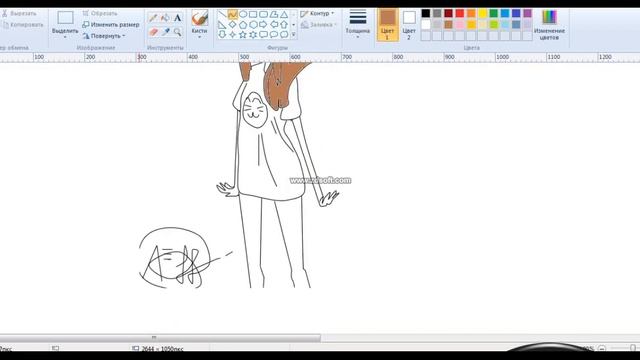Viewport: 640px width, 360px height.
Task: Open the Выделить dropdown arrow
Action: pyautogui.click(x=65, y=37)
